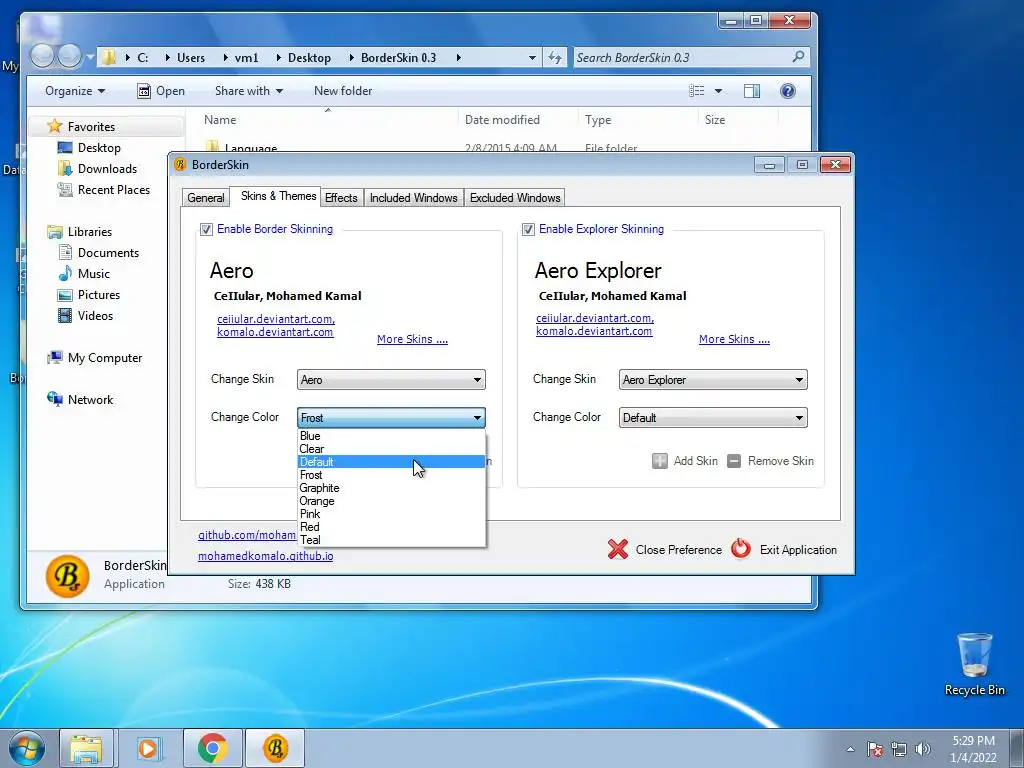The height and width of the screenshot is (768, 1024).
Task: Open the github.com/moham link
Action: click(247, 535)
